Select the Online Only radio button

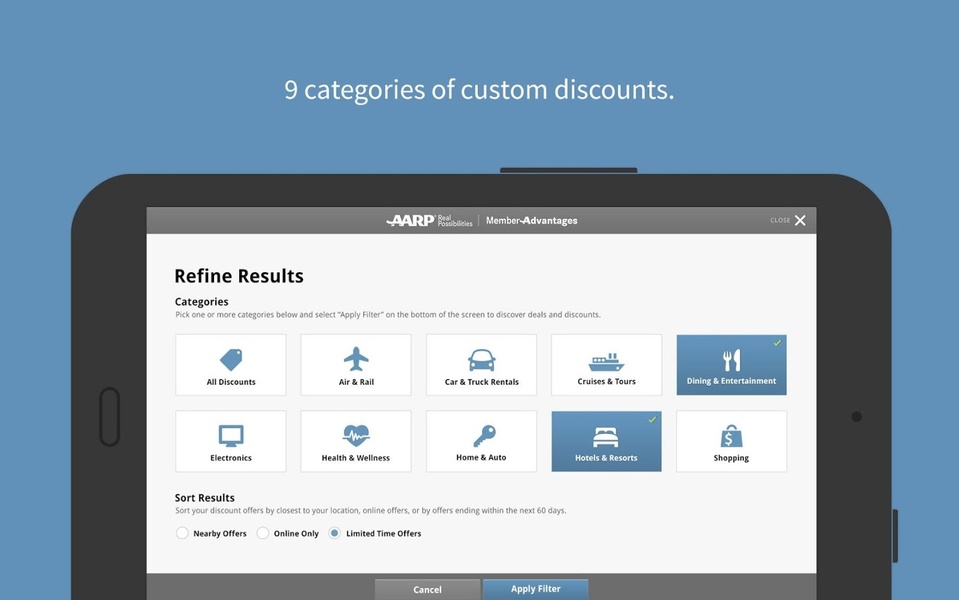click(x=262, y=533)
